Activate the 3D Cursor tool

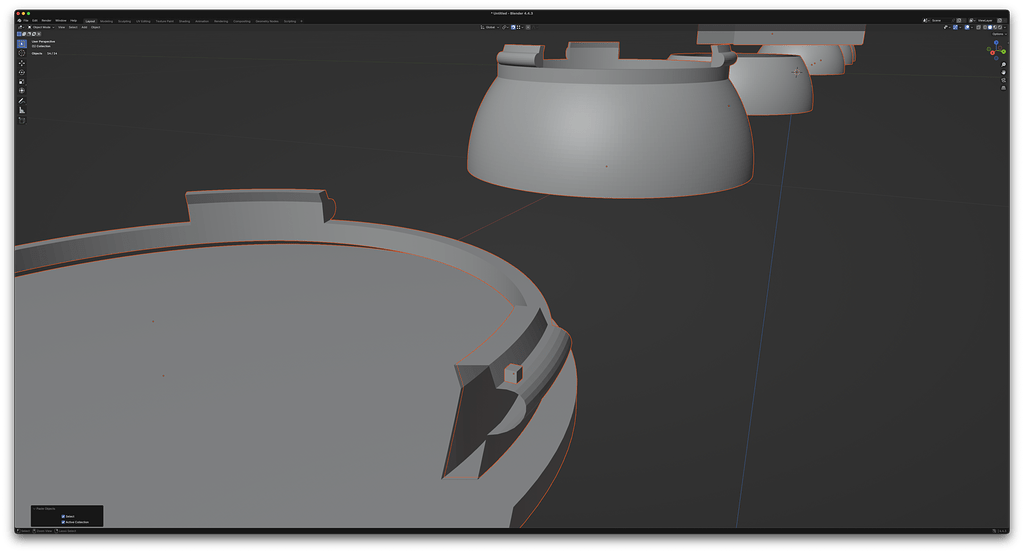(22, 53)
